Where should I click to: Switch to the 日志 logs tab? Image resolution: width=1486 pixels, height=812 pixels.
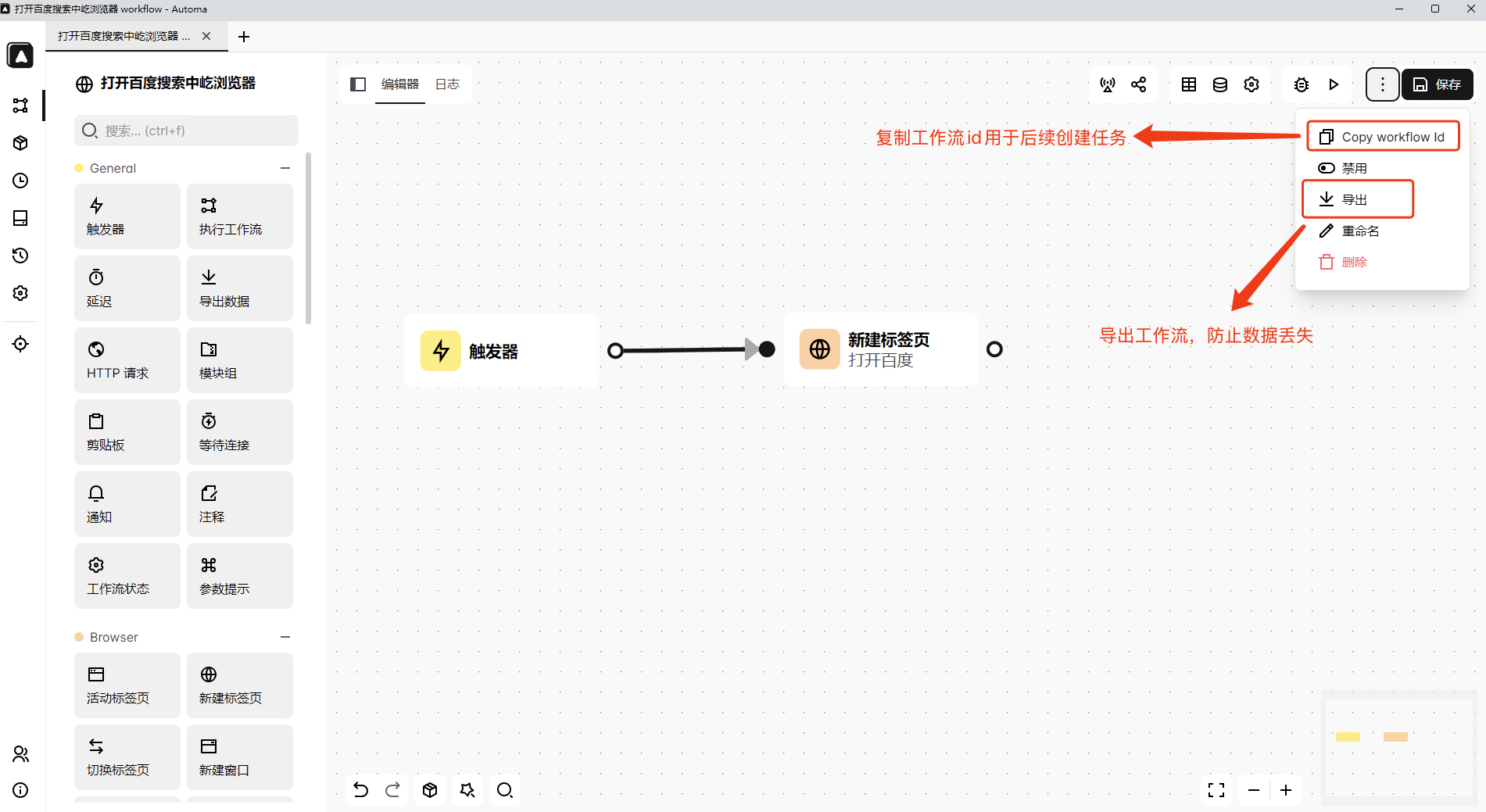pos(447,84)
